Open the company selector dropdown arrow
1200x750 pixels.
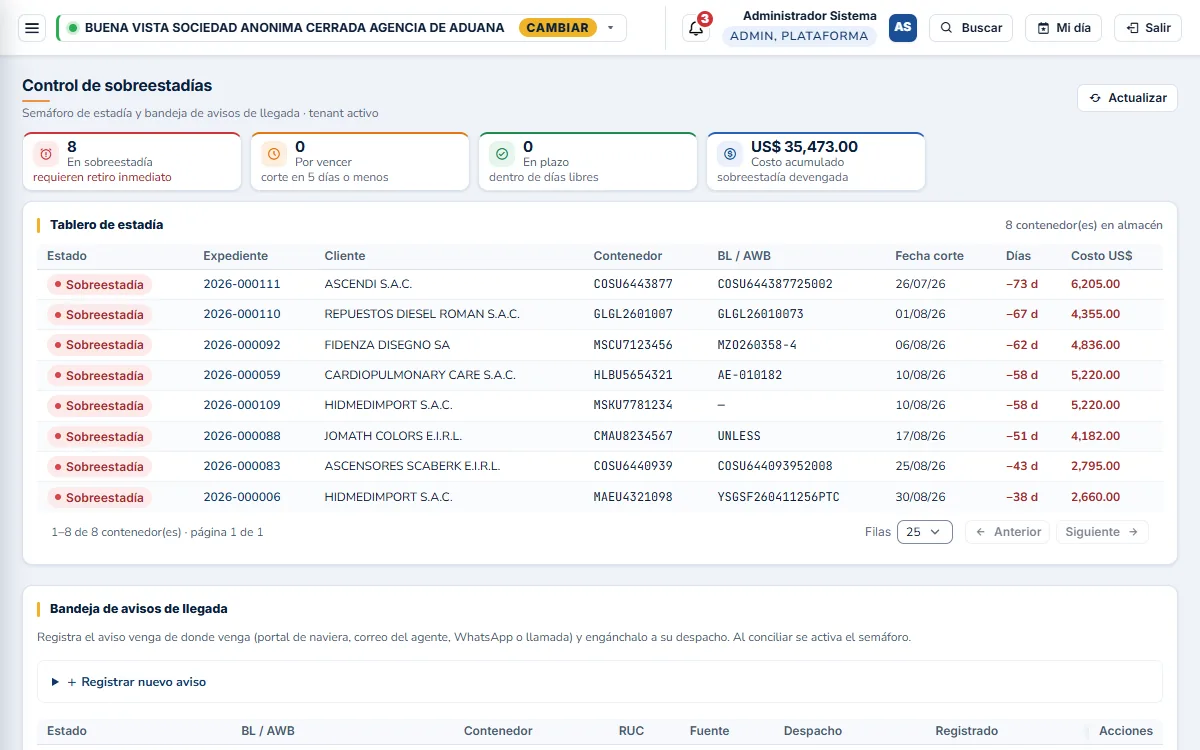[611, 28]
